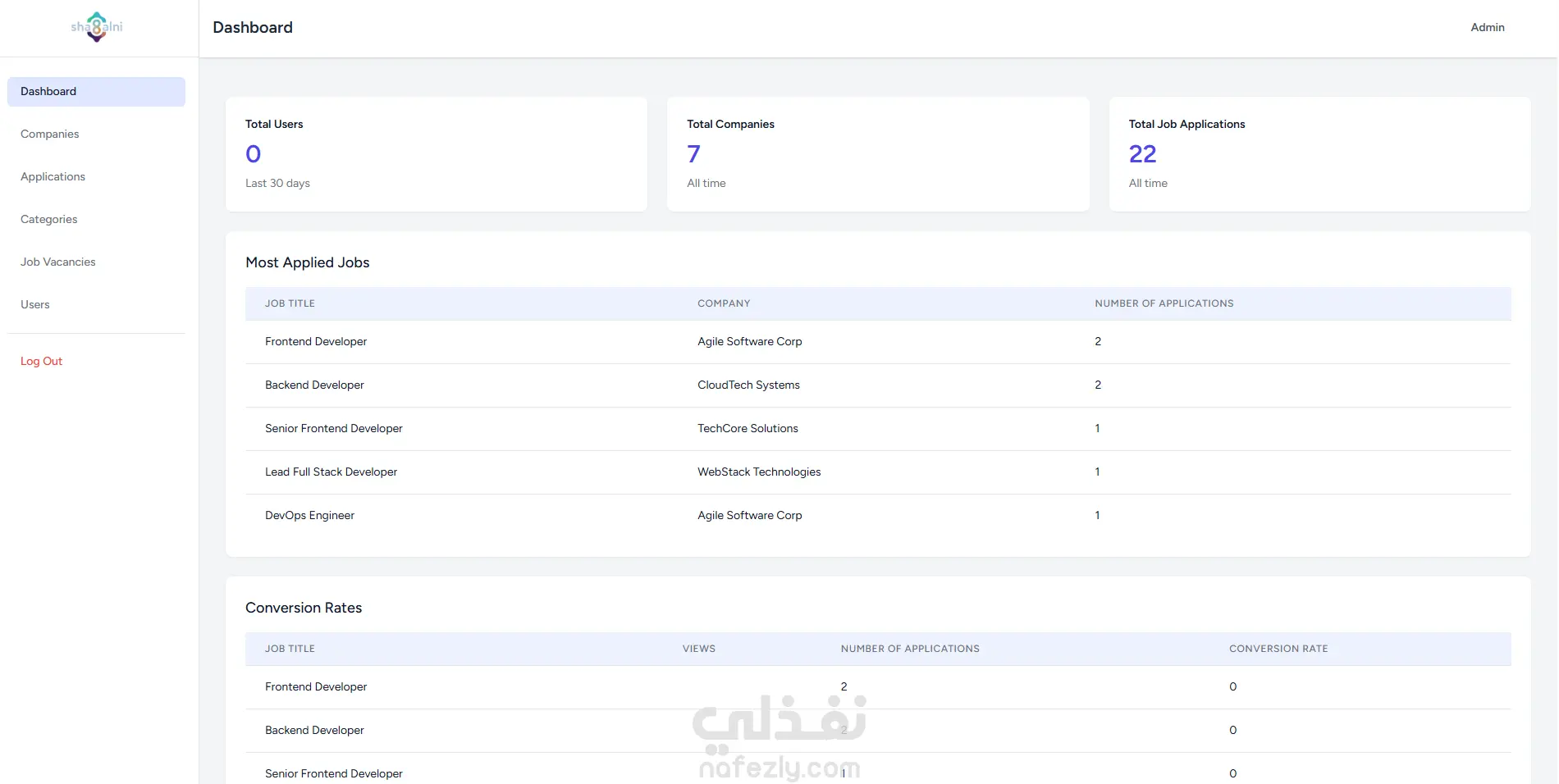Select Categories in sidebar
Image resolution: width=1559 pixels, height=784 pixels.
pyautogui.click(x=49, y=220)
